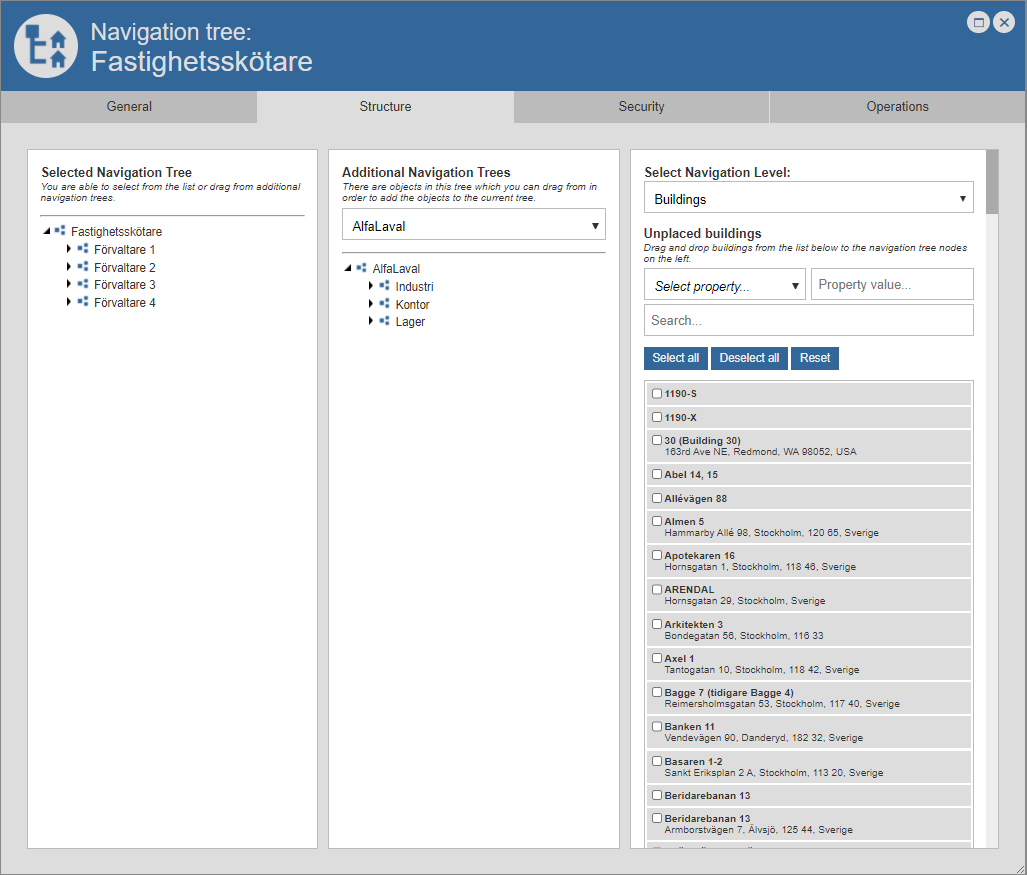Check the Banken 11 checkbox
This screenshot has width=1027, height=875.
(657, 726)
